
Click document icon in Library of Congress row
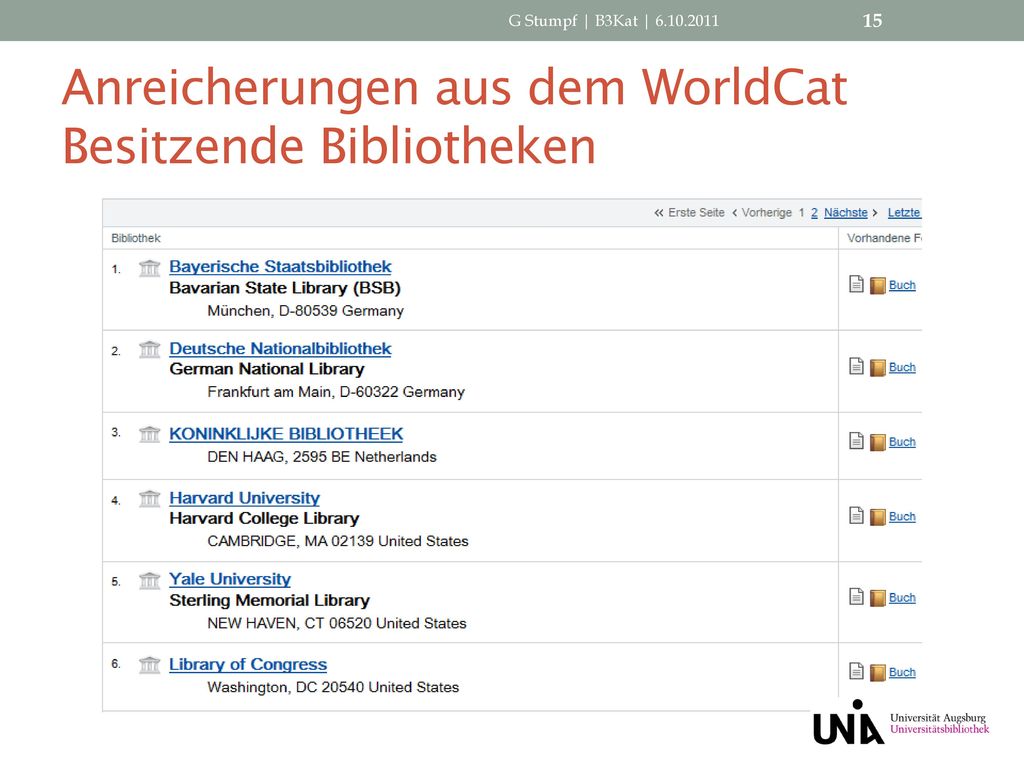pyautogui.click(x=856, y=671)
